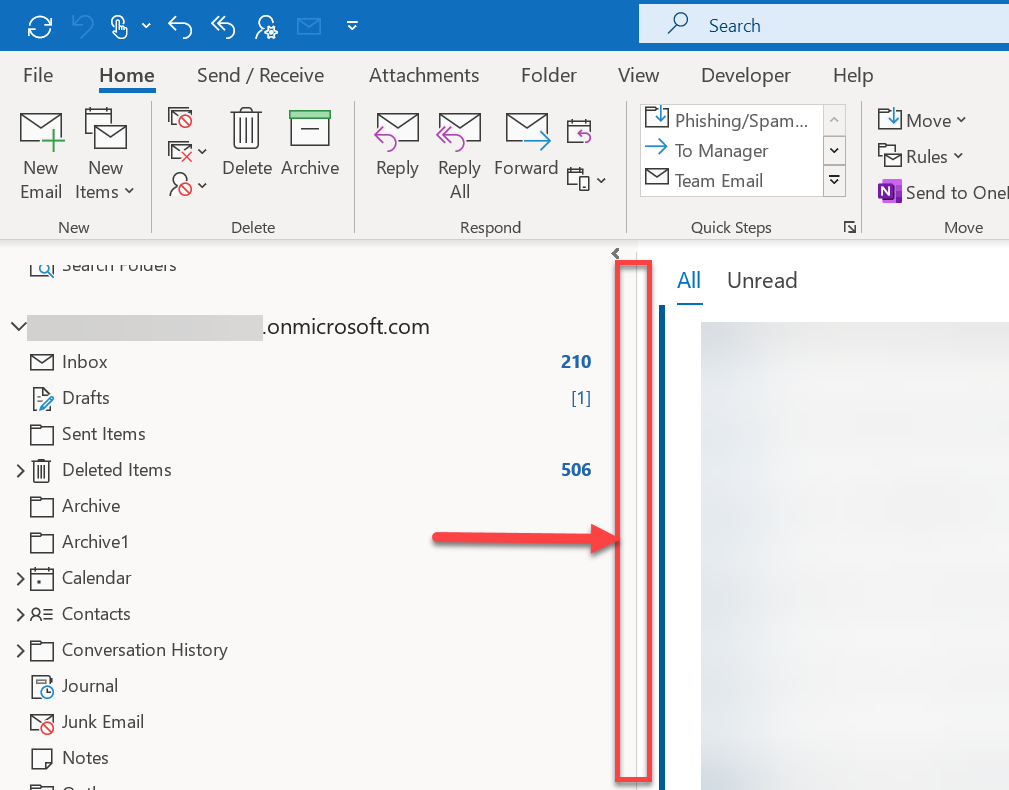Collapse the folder pane with the arrow
The height and width of the screenshot is (790, 1009).
tap(614, 253)
